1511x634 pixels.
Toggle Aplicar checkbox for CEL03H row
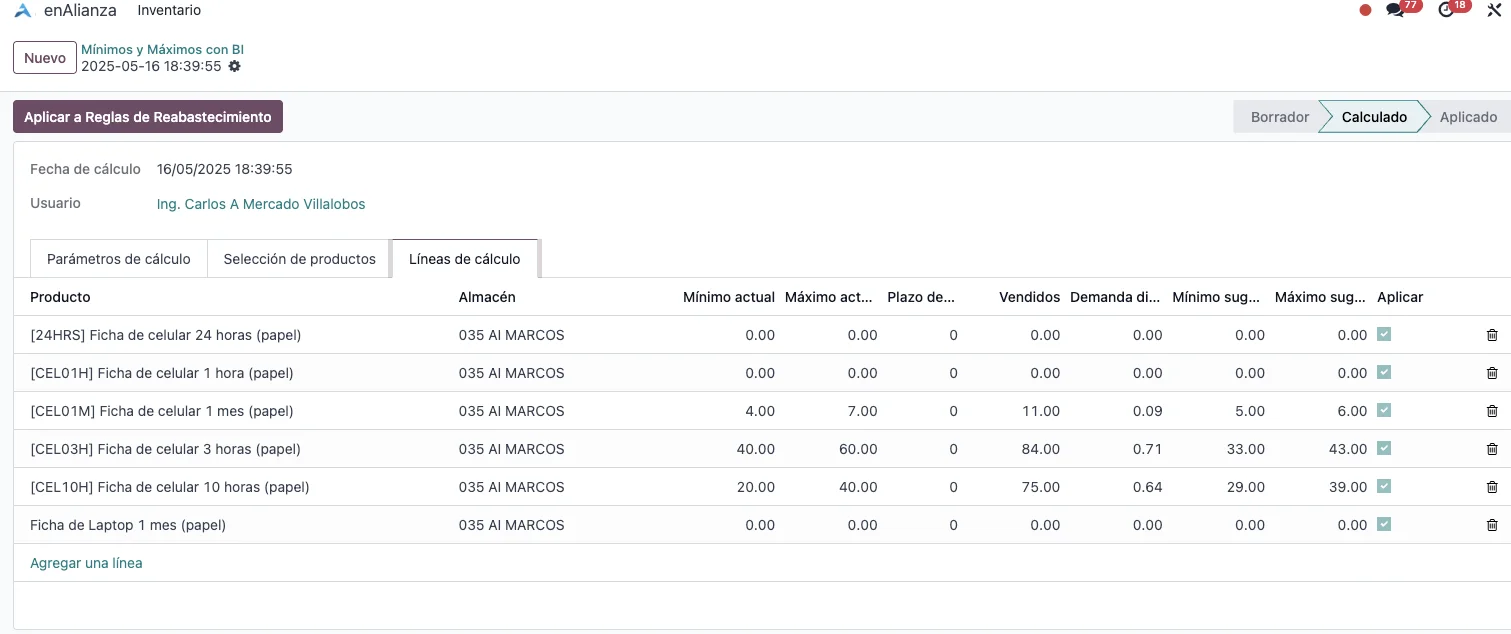(x=1384, y=449)
